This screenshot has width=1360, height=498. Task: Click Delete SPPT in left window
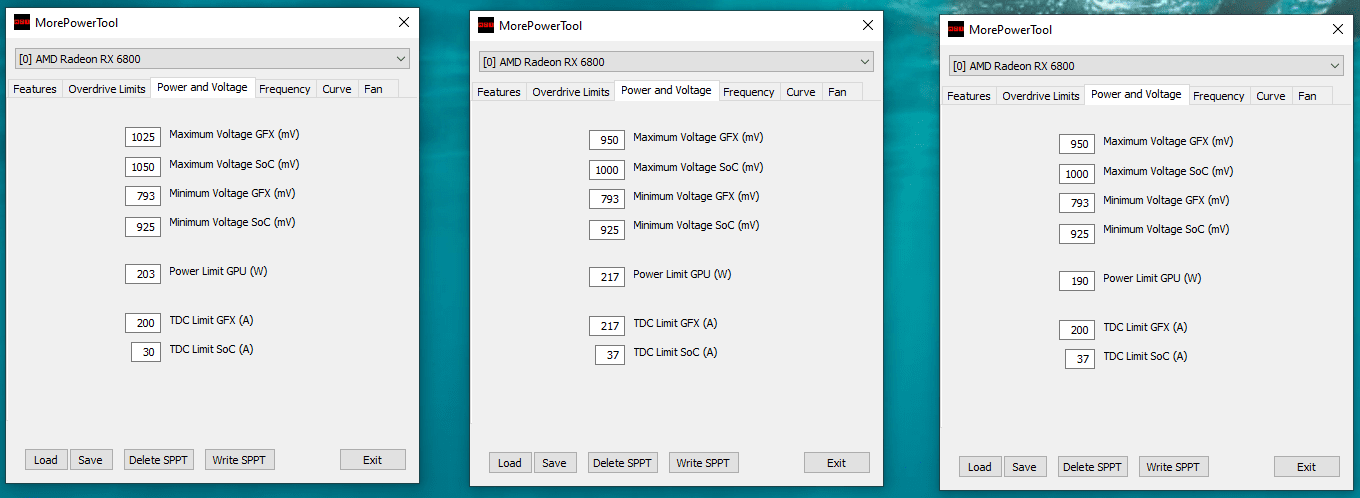(159, 460)
